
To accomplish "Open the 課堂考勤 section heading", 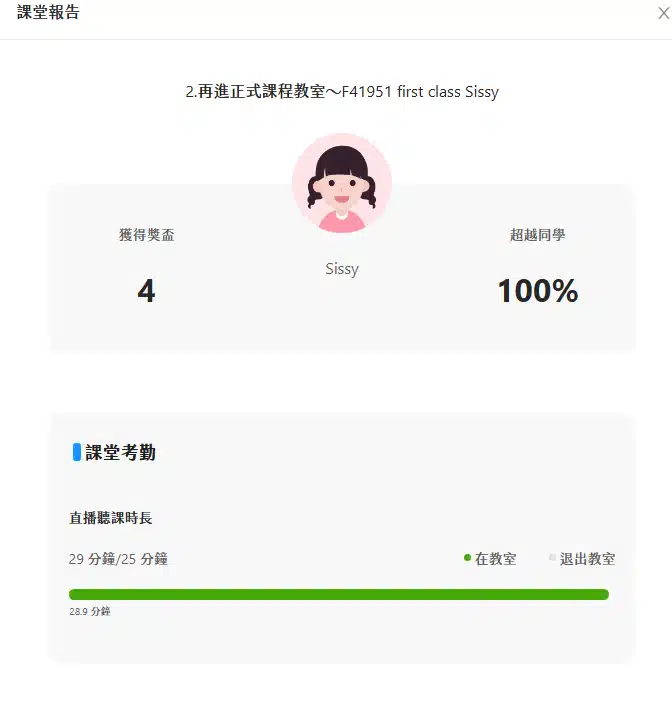I will (120, 453).
